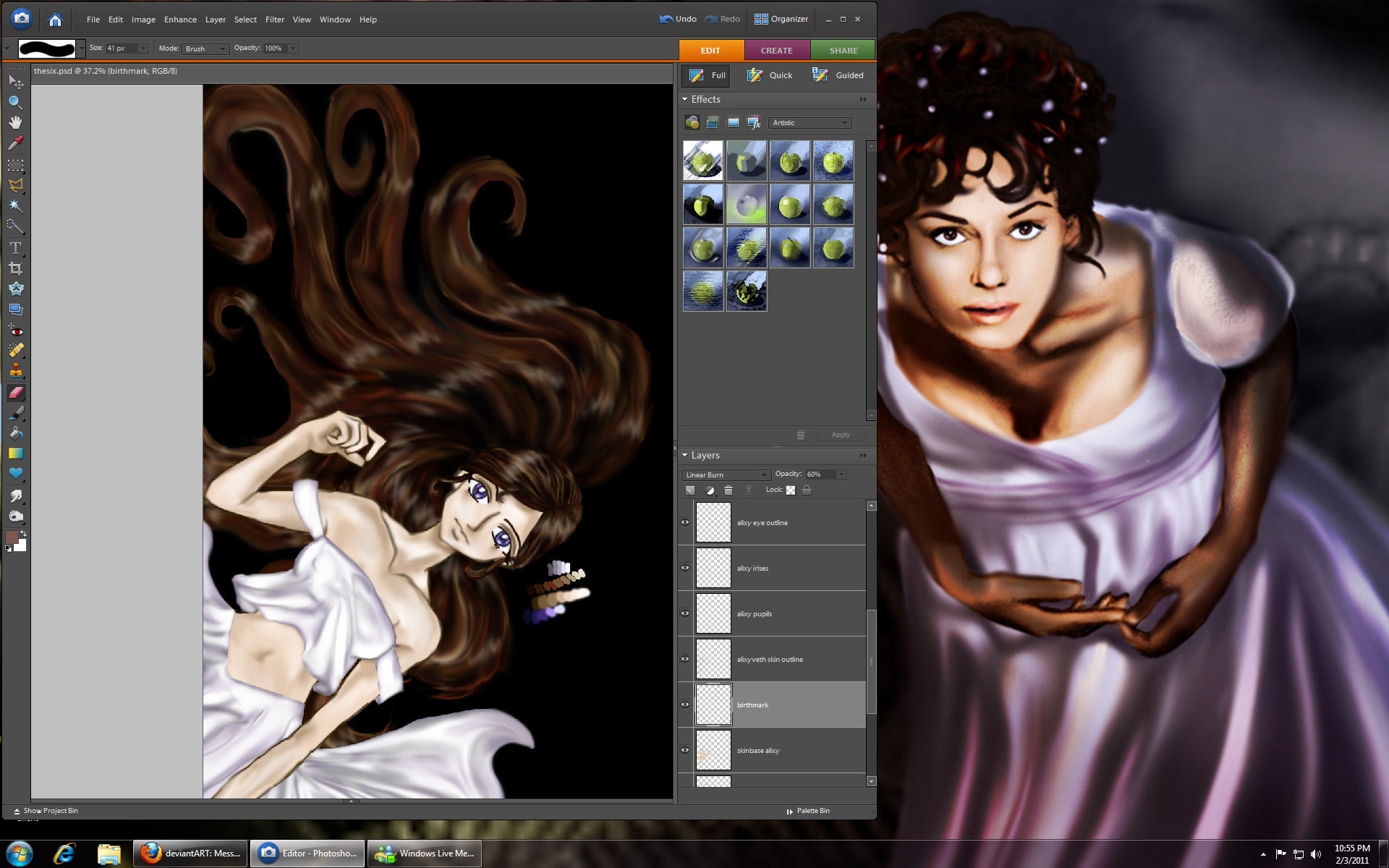
Task: Select the Sponge tool
Action: 16,516
